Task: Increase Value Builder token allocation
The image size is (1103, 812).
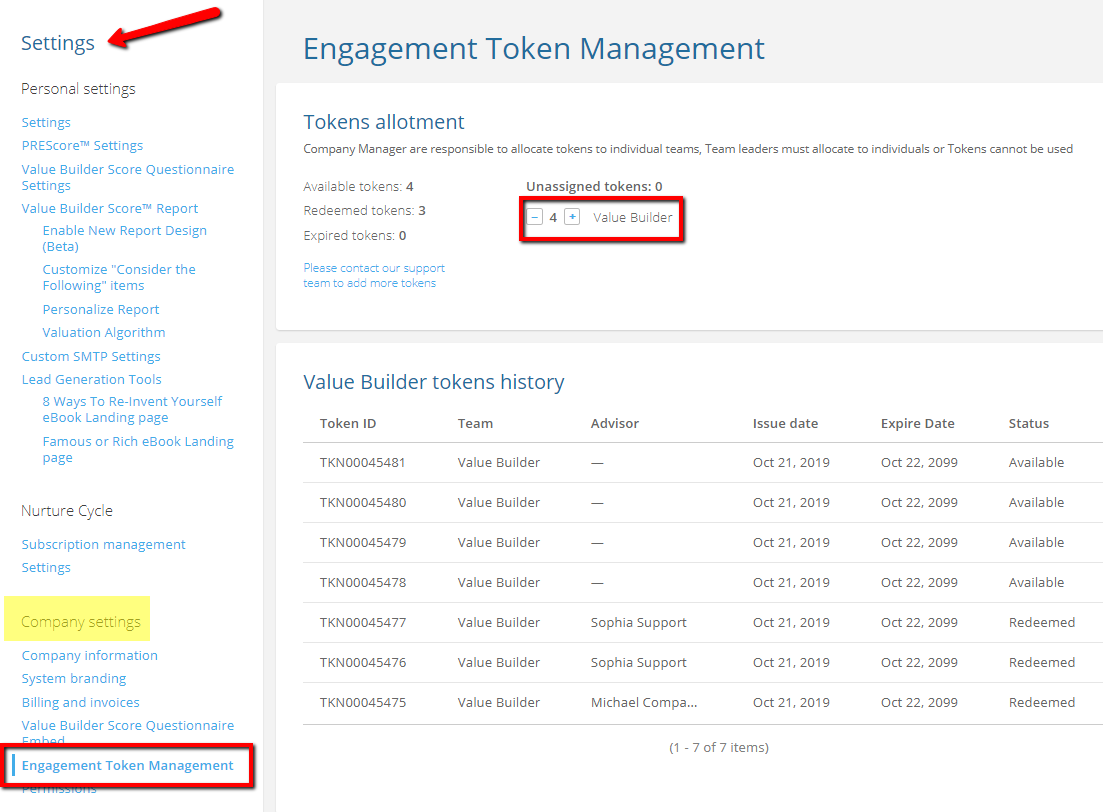Action: tap(571, 216)
